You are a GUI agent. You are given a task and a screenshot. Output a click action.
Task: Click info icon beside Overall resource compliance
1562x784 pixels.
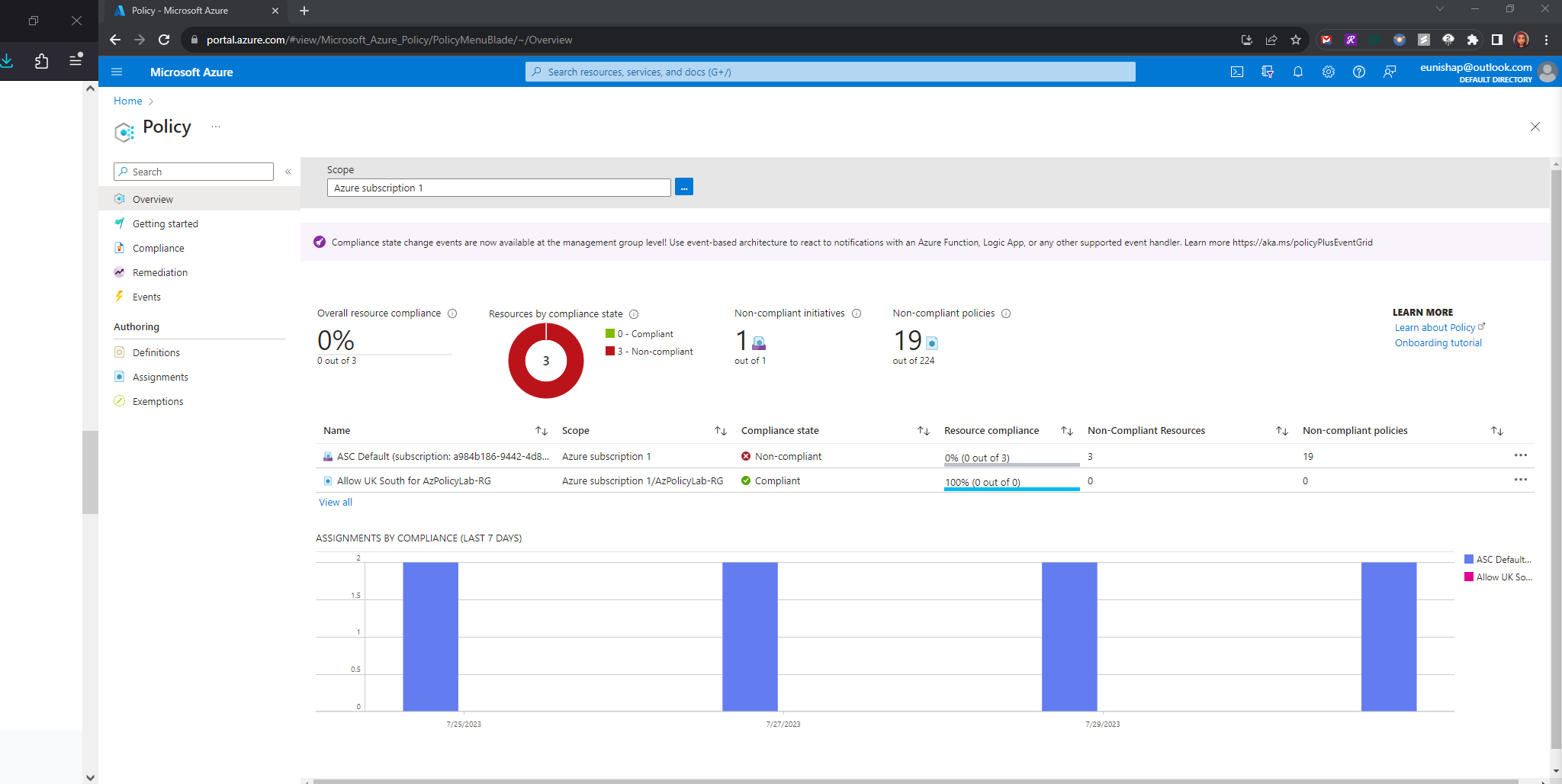pyautogui.click(x=452, y=313)
